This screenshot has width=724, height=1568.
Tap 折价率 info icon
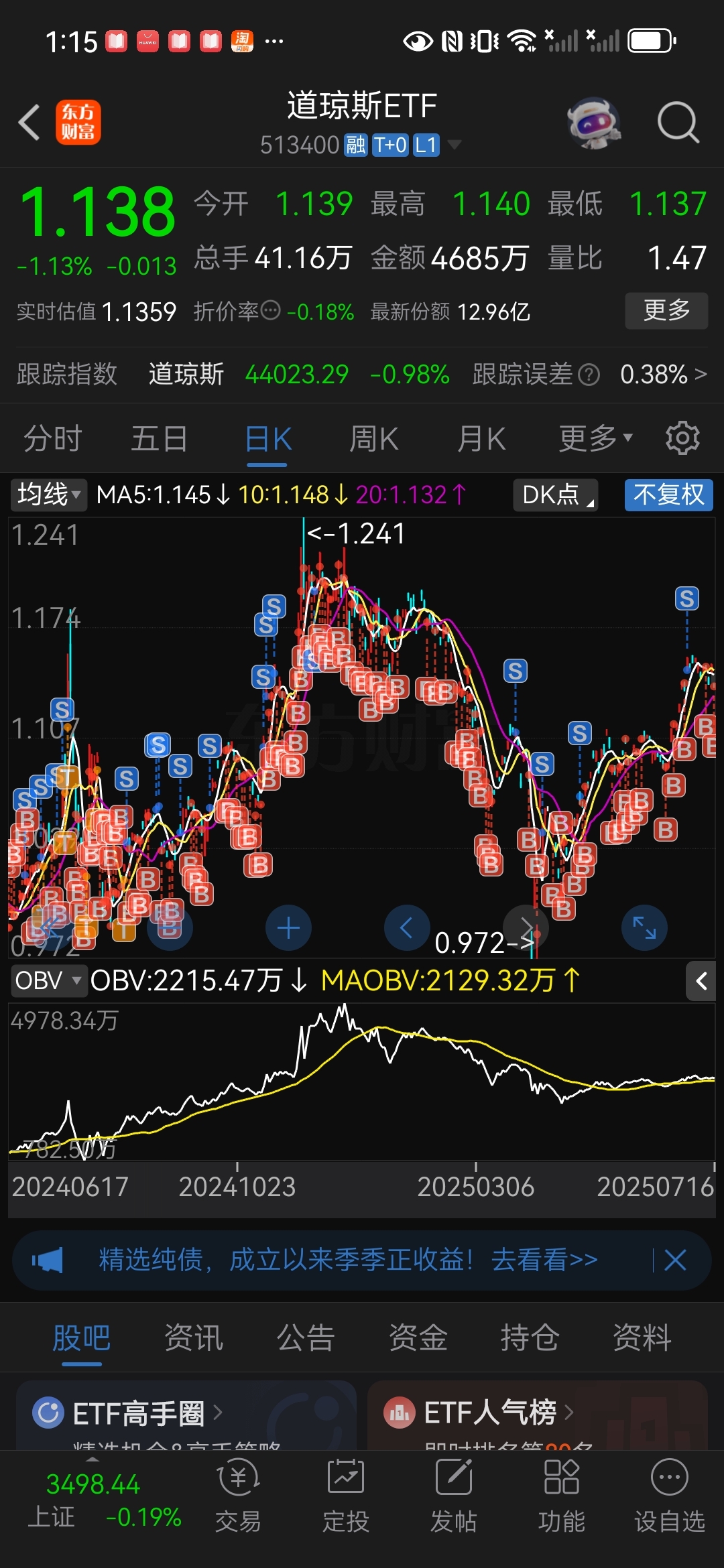(270, 311)
